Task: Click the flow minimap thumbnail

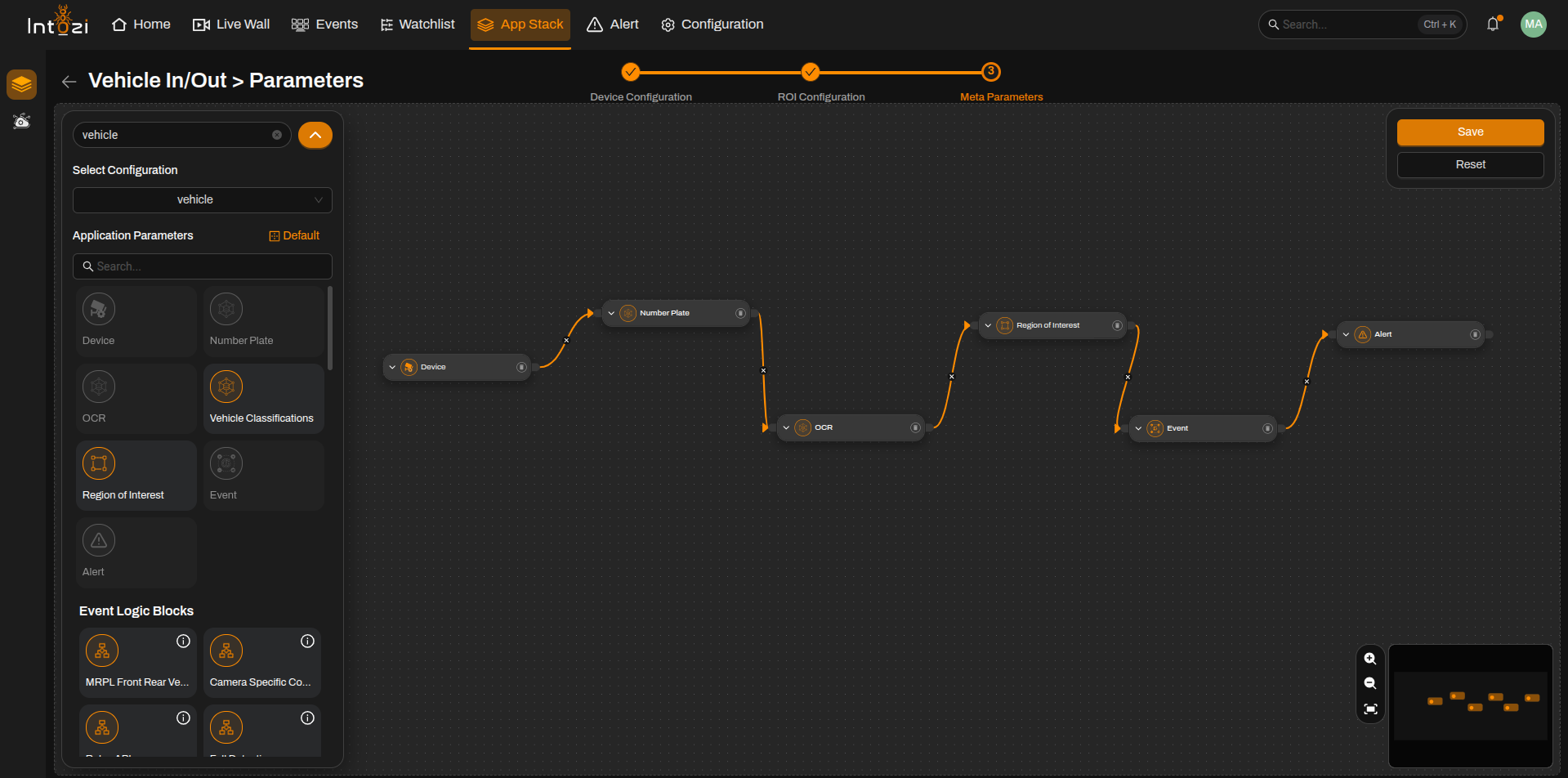Action: [1470, 706]
